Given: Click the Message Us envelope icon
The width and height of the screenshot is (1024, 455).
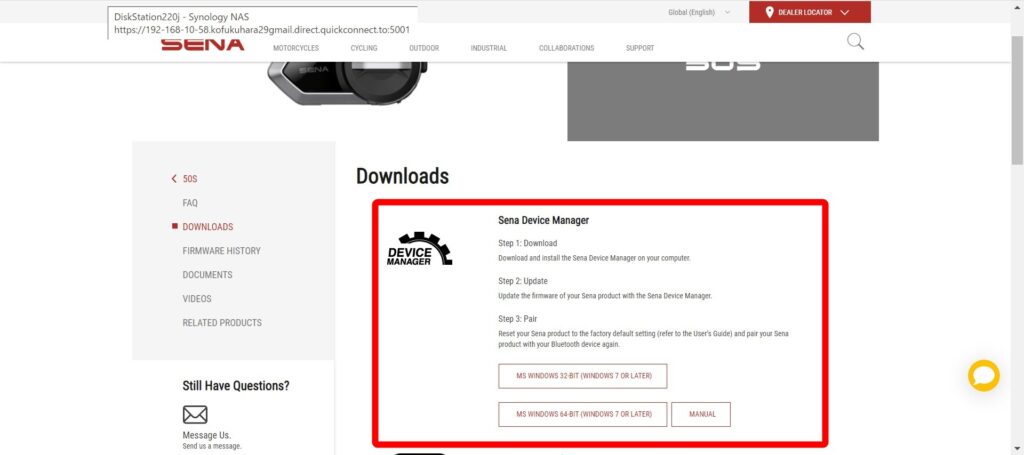Looking at the screenshot, I should point(195,415).
